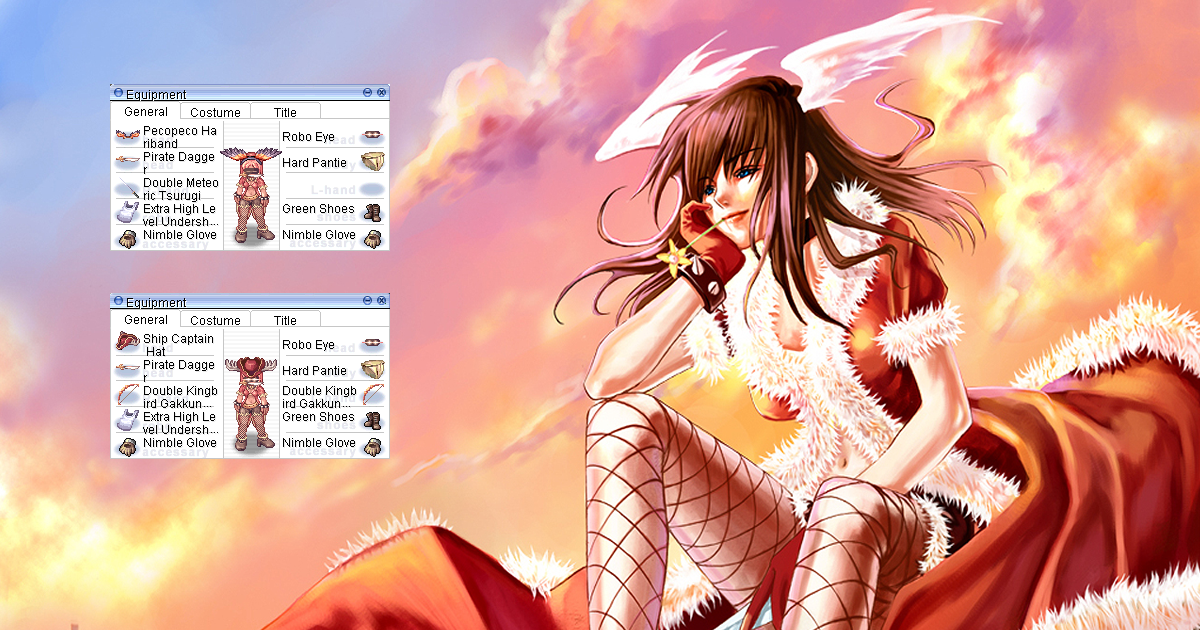Image resolution: width=1200 pixels, height=630 pixels.
Task: Click Pirate Dagger icon in Ship Captain Hat window
Action: click(x=127, y=368)
